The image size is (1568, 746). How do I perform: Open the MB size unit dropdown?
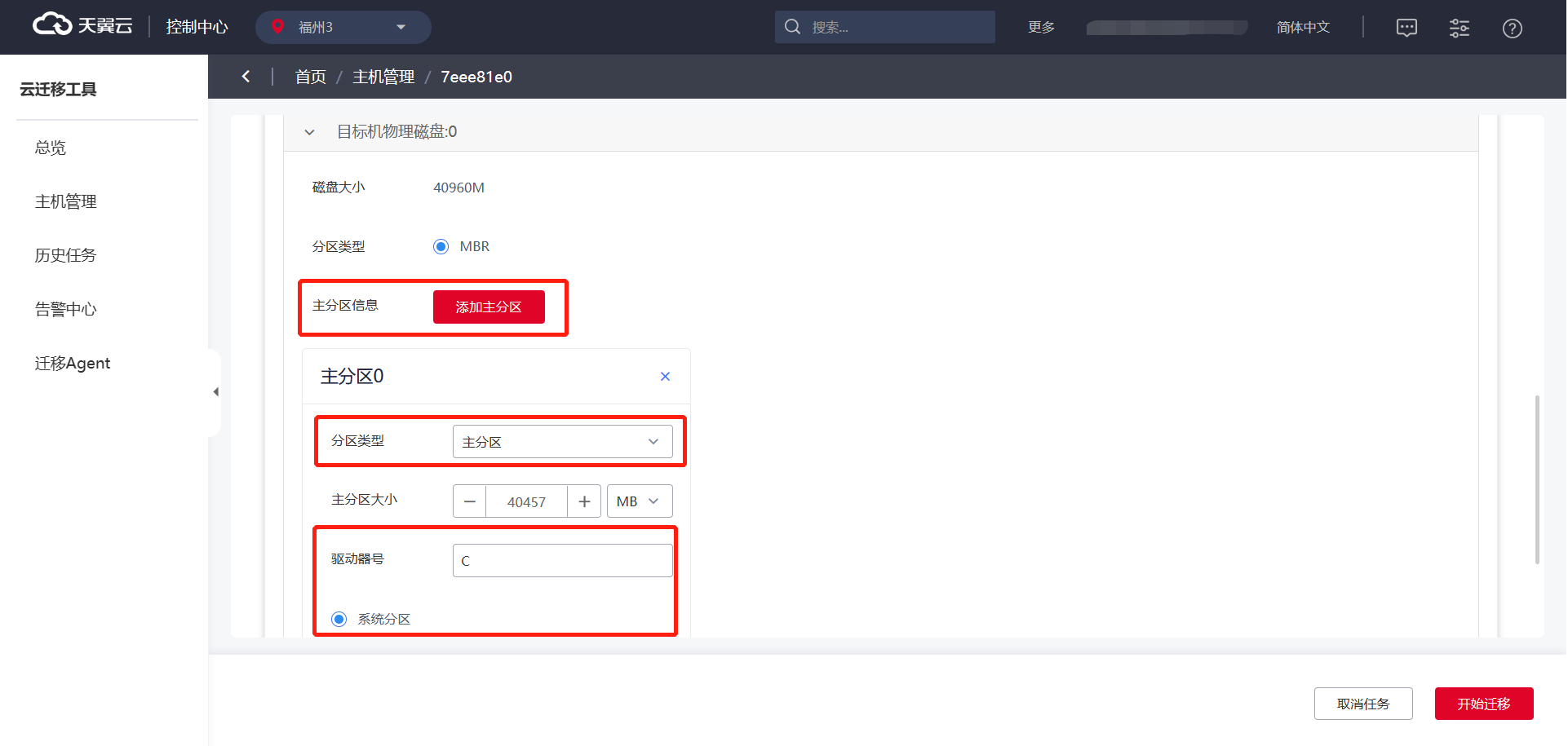639,501
